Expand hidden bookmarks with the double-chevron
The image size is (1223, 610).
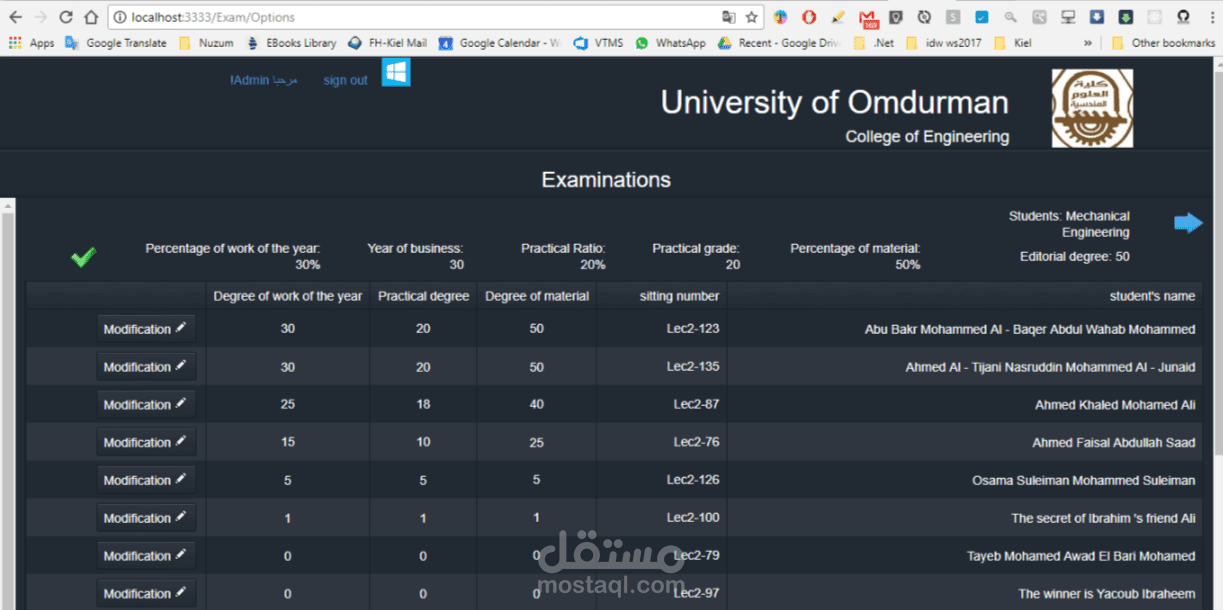click(x=1090, y=43)
